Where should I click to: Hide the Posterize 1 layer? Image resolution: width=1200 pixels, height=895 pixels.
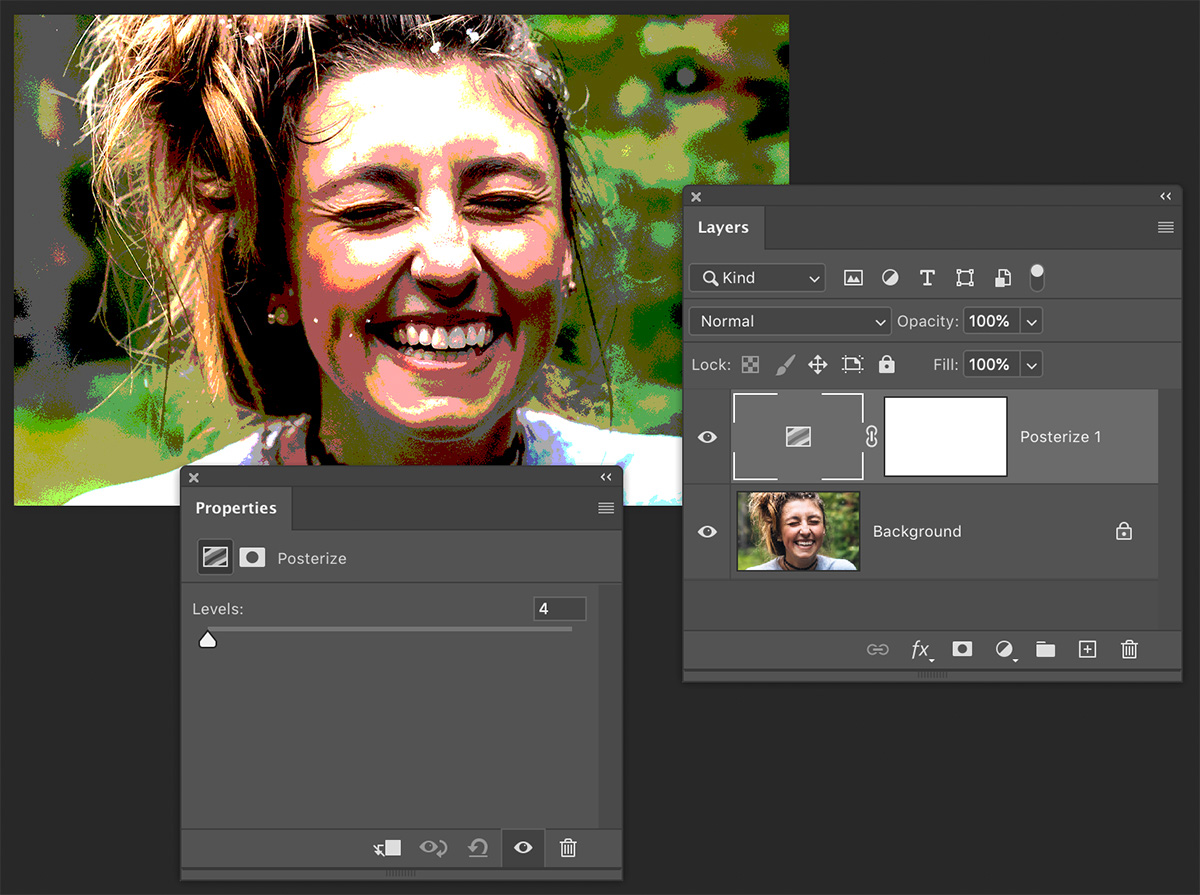click(707, 437)
